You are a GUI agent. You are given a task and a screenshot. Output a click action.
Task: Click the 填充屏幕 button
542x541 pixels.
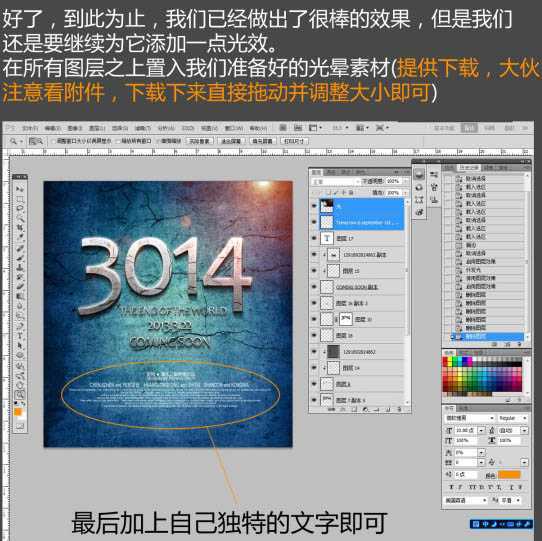pyautogui.click(x=262, y=141)
